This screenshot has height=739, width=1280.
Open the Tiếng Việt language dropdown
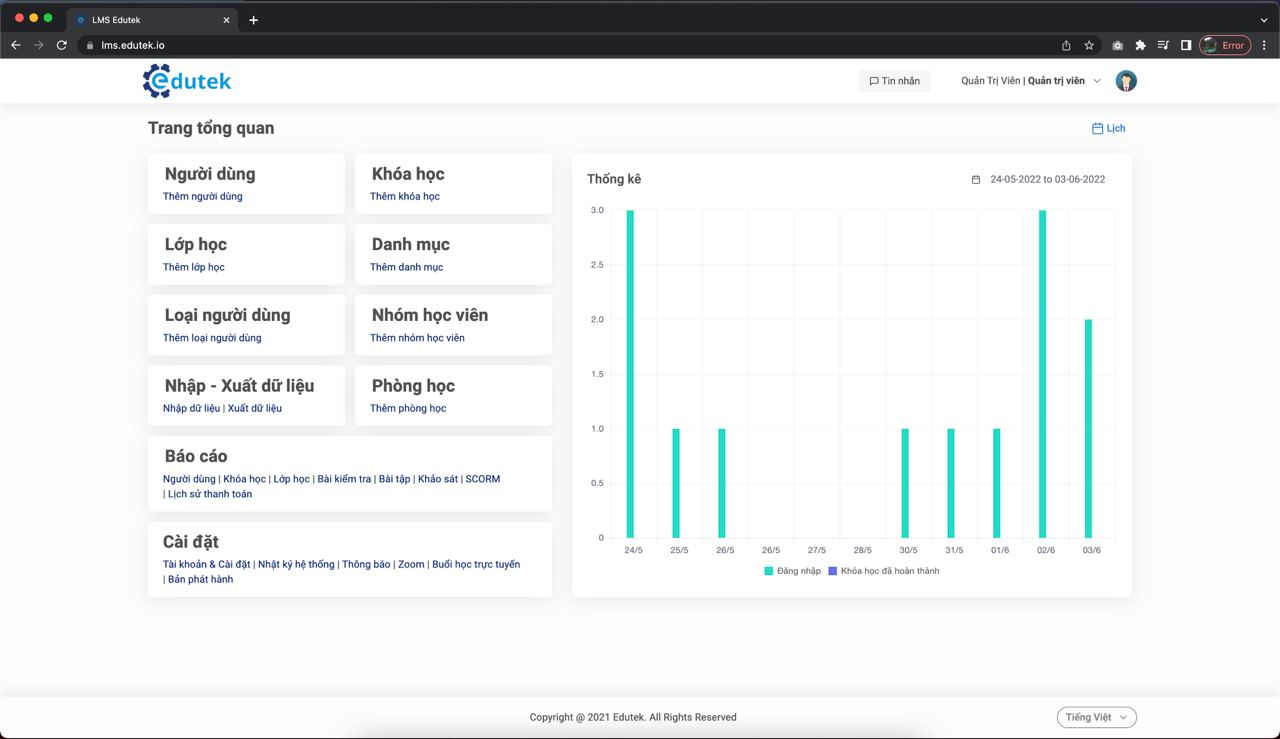1097,717
